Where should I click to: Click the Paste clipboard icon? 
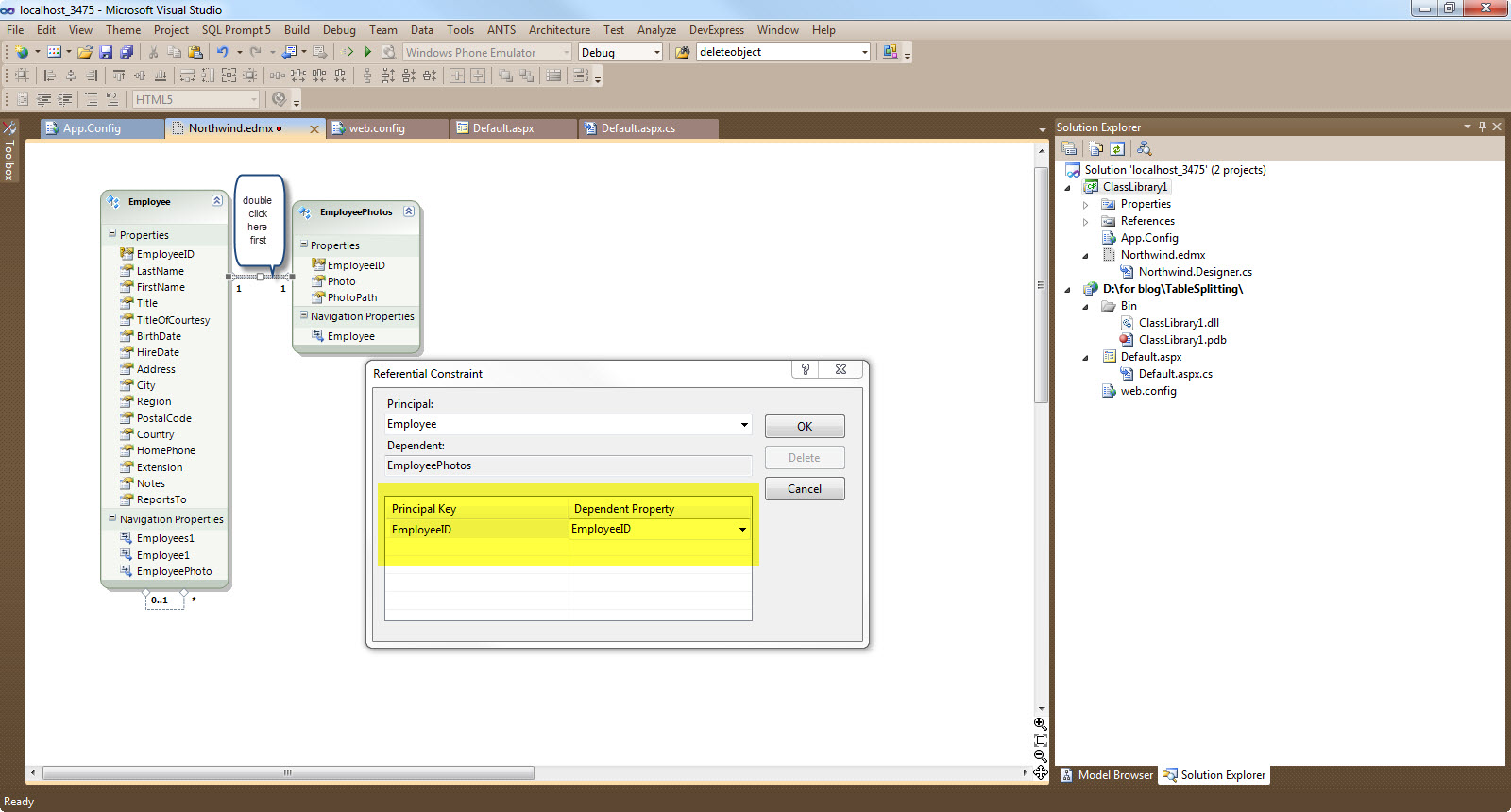[195, 52]
